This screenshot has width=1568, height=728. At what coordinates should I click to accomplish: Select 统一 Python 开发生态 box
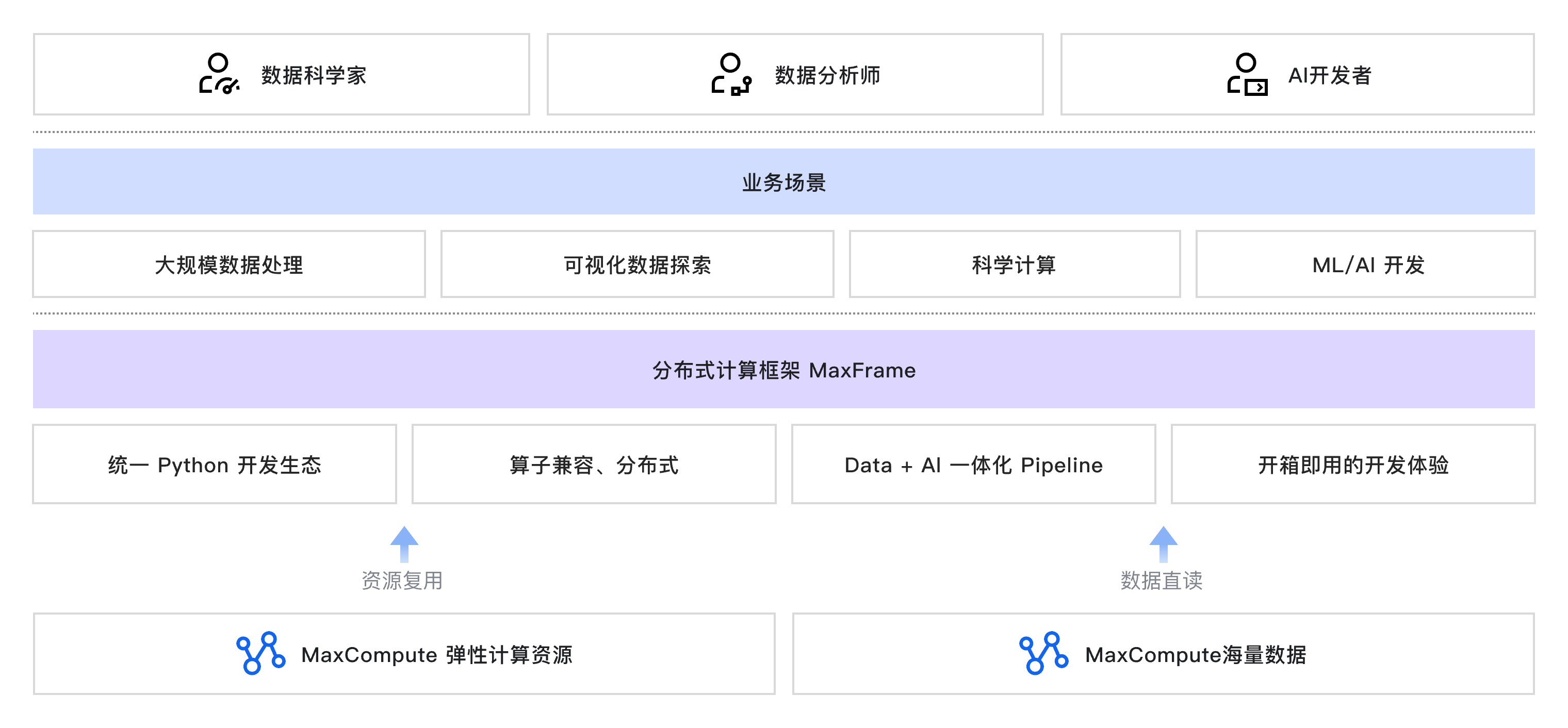[x=215, y=464]
